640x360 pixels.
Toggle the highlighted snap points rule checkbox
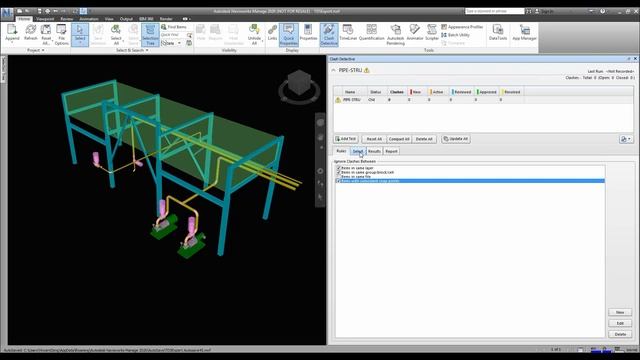pyautogui.click(x=338, y=181)
